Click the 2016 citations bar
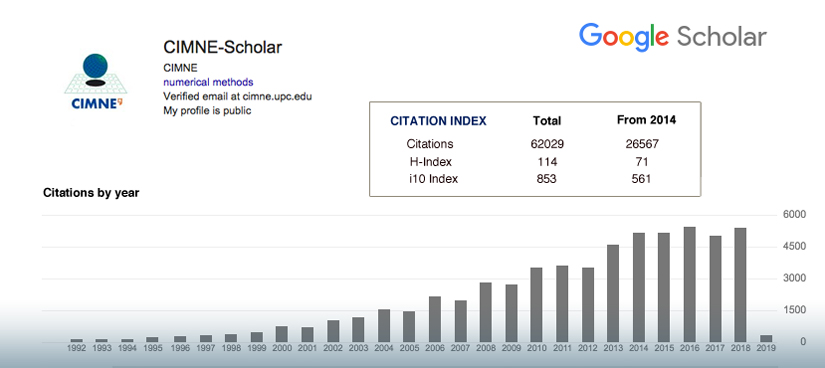This screenshot has height=368, width=825. 689,284
